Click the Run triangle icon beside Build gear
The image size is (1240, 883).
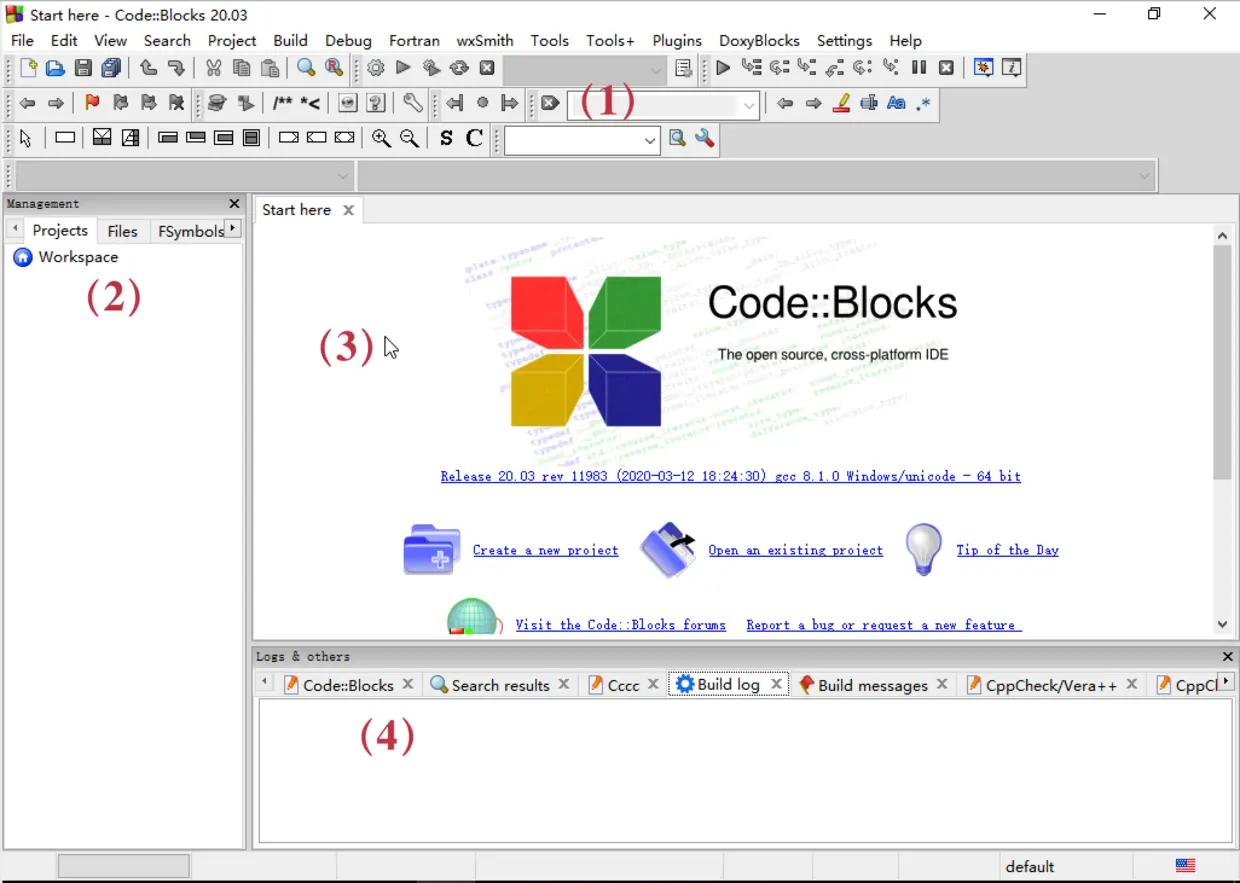point(403,68)
